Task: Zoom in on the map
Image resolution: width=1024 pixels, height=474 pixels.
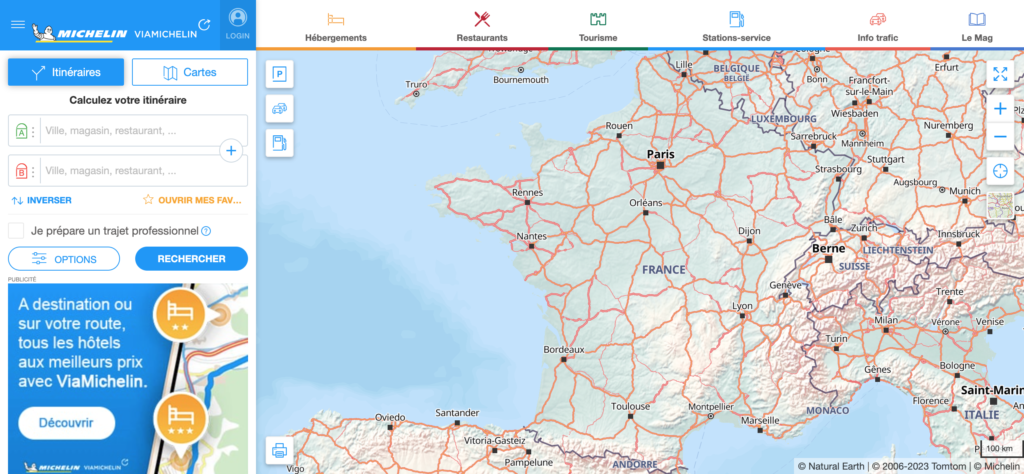Action: [1000, 108]
